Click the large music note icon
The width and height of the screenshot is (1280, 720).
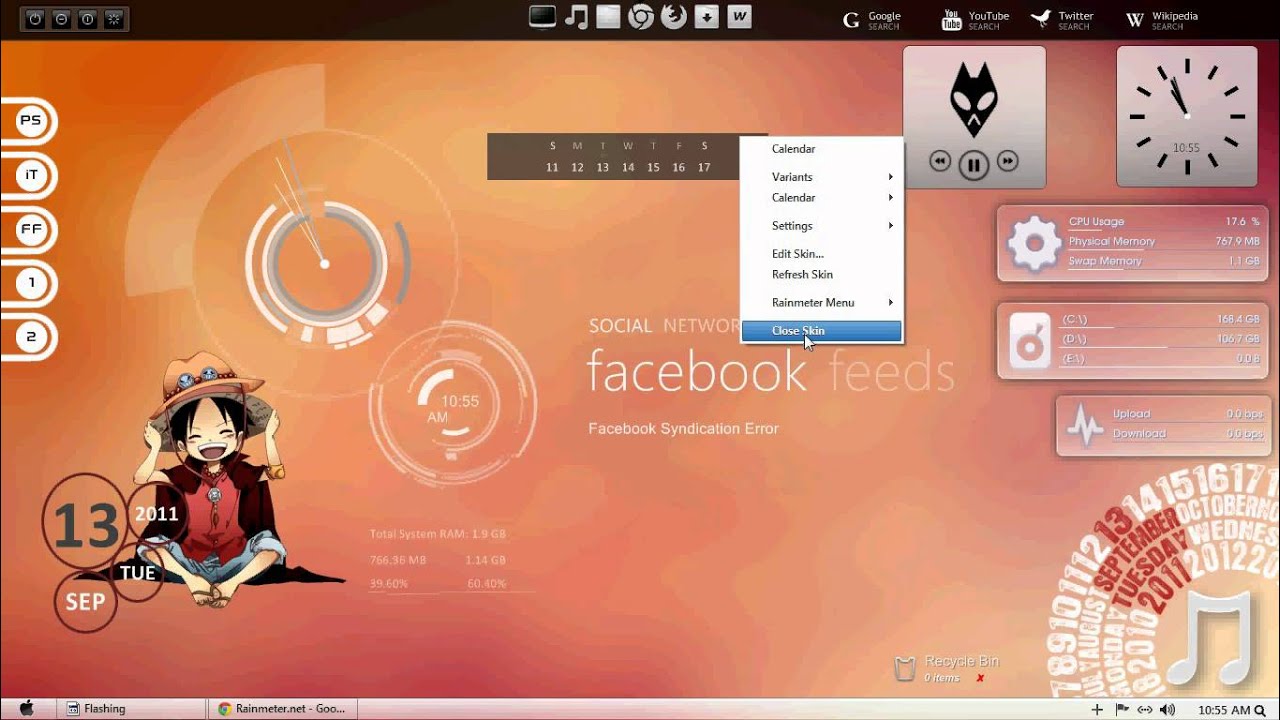coord(1208,639)
